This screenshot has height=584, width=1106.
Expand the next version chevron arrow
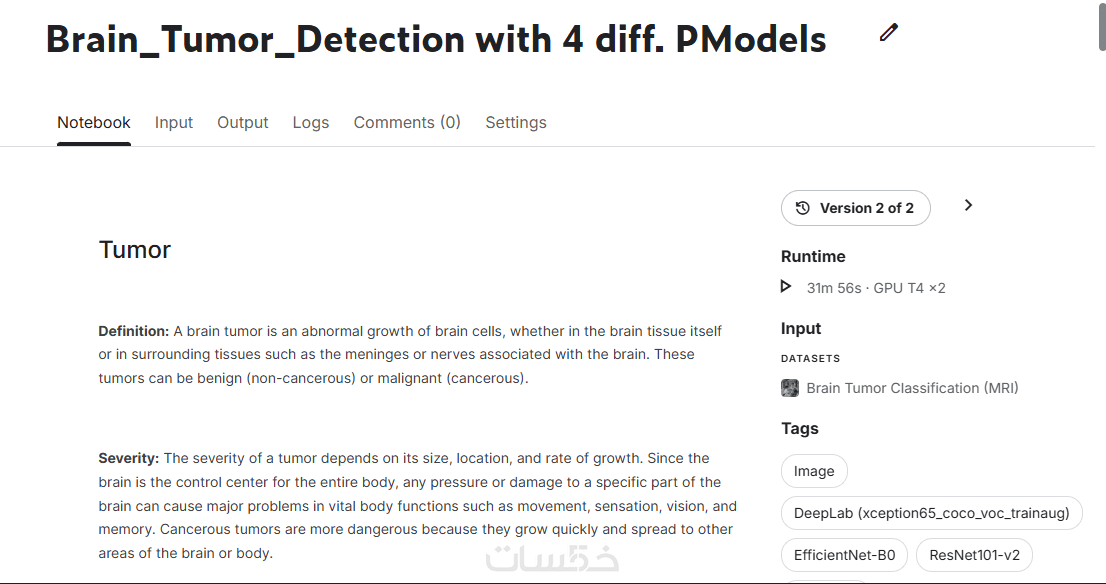pos(968,206)
